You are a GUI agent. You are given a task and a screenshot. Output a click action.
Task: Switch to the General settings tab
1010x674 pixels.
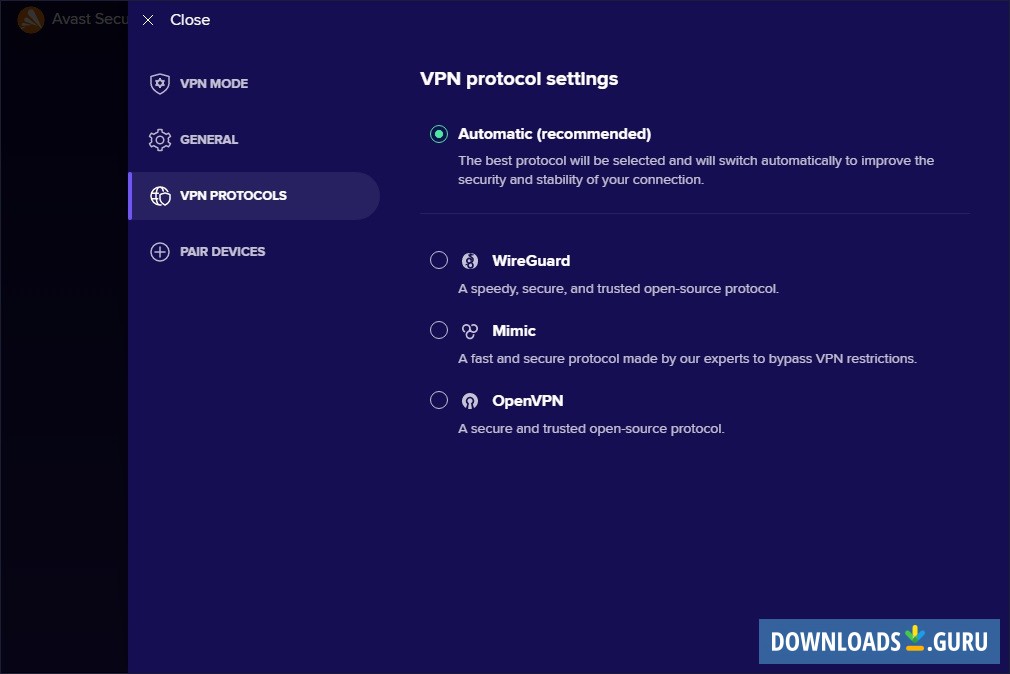pyautogui.click(x=211, y=139)
